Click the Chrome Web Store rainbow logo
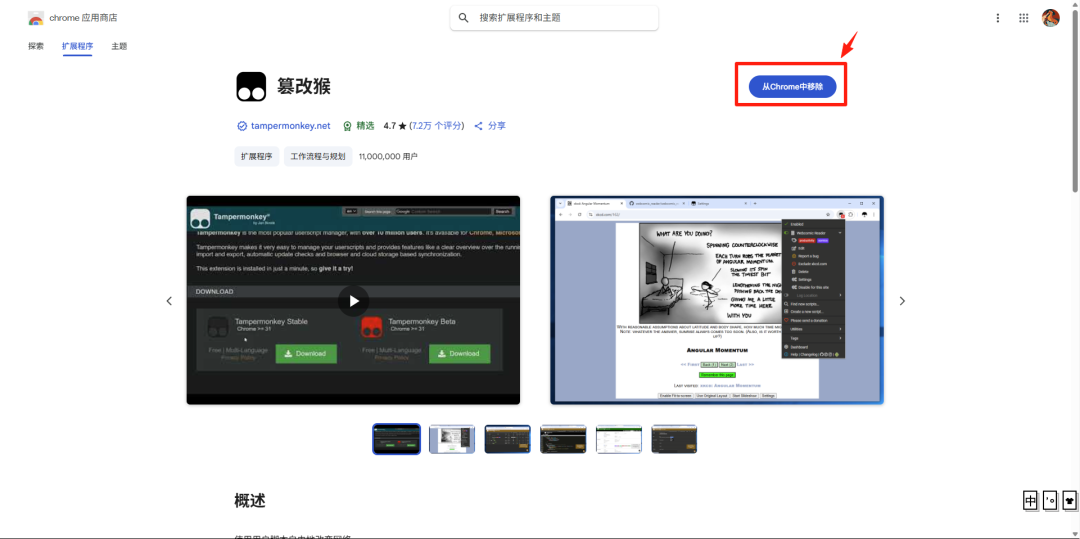Screen dimensions: 1080x539 tap(36, 18)
